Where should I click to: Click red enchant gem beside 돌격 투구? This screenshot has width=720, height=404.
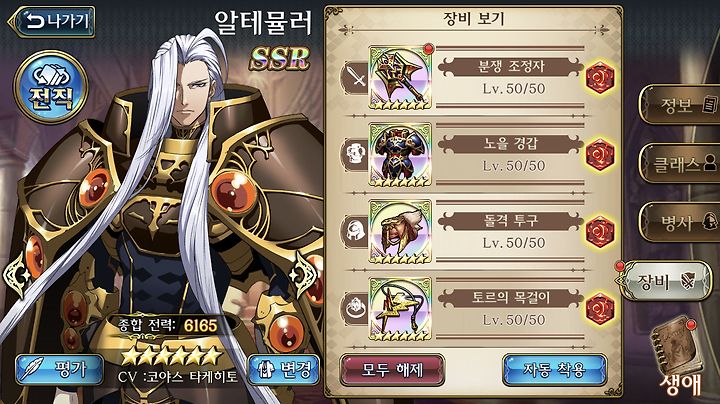click(600, 233)
